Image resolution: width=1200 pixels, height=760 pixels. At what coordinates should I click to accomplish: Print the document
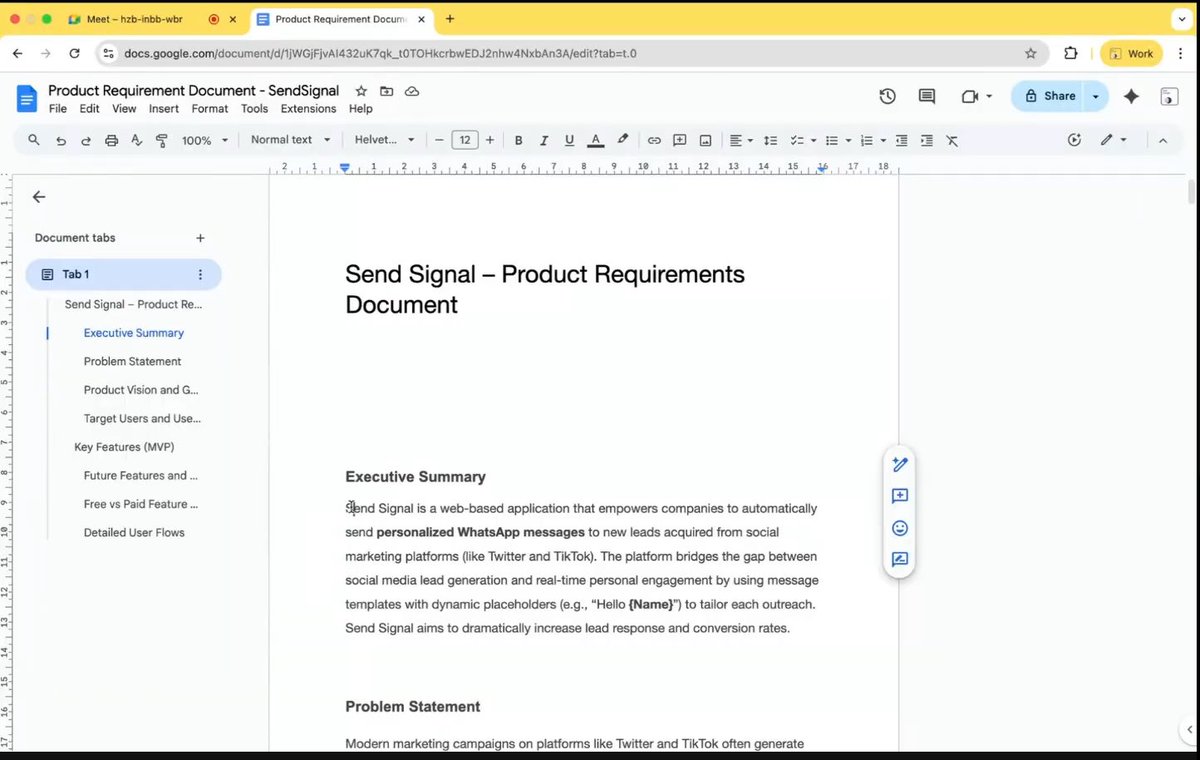[x=111, y=140]
